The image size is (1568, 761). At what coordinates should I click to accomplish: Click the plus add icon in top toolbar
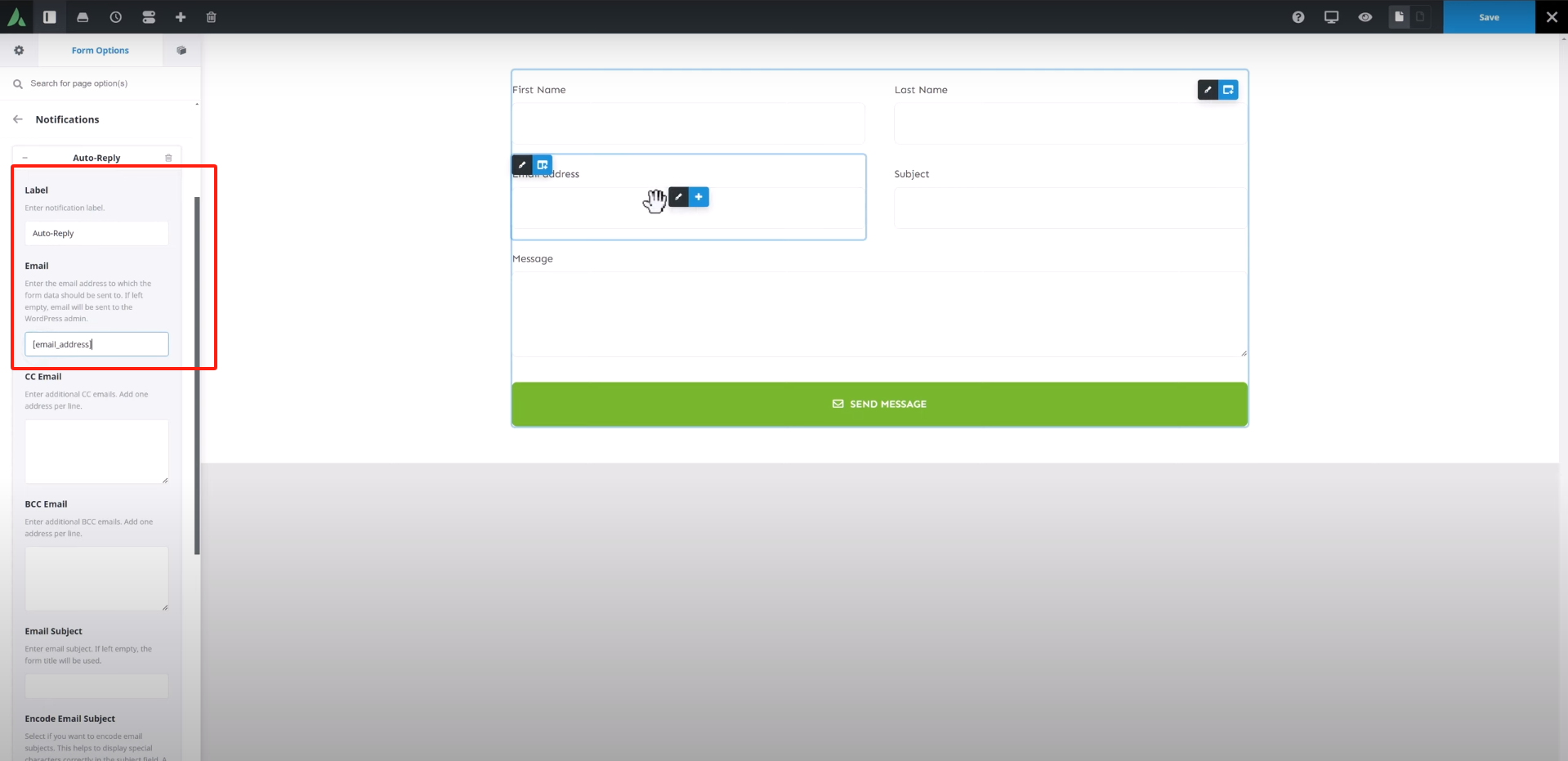pyautogui.click(x=181, y=17)
